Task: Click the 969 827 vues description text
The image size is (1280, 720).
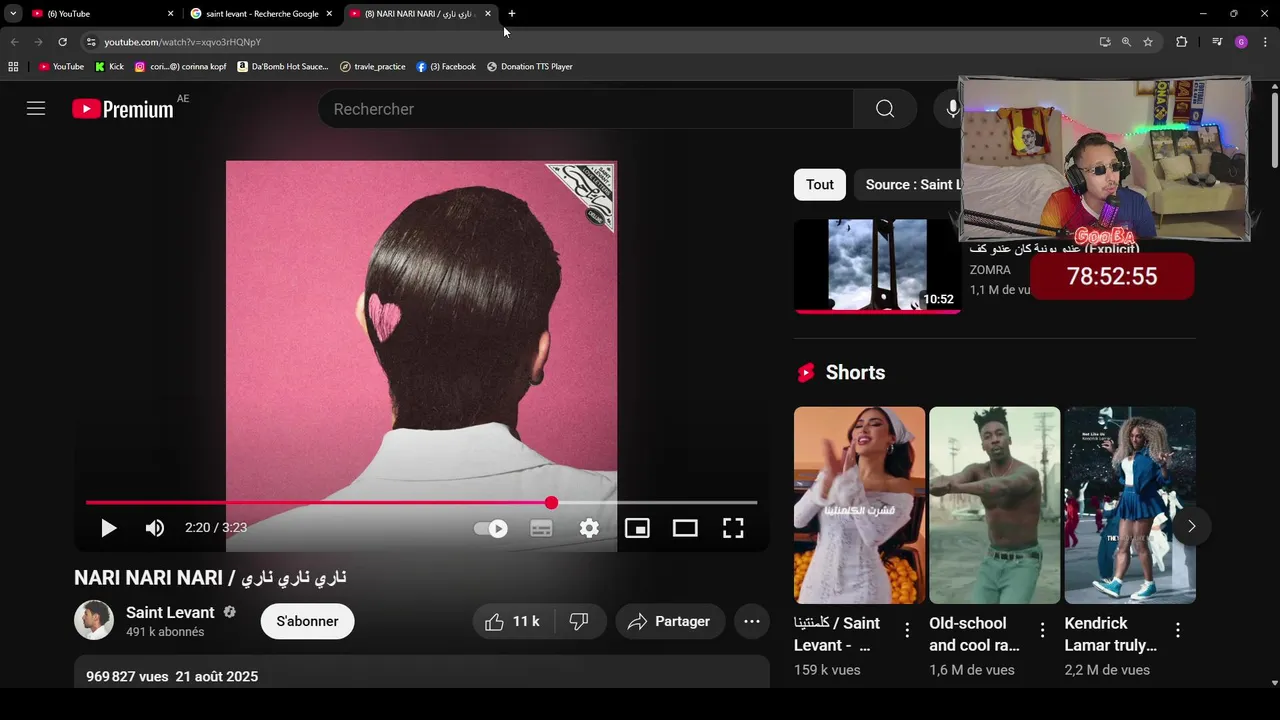Action: coord(127,677)
